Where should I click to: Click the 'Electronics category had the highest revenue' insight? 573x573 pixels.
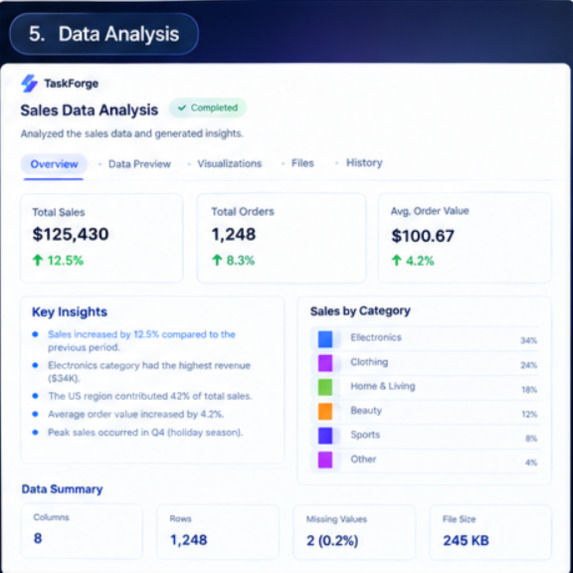(149, 372)
